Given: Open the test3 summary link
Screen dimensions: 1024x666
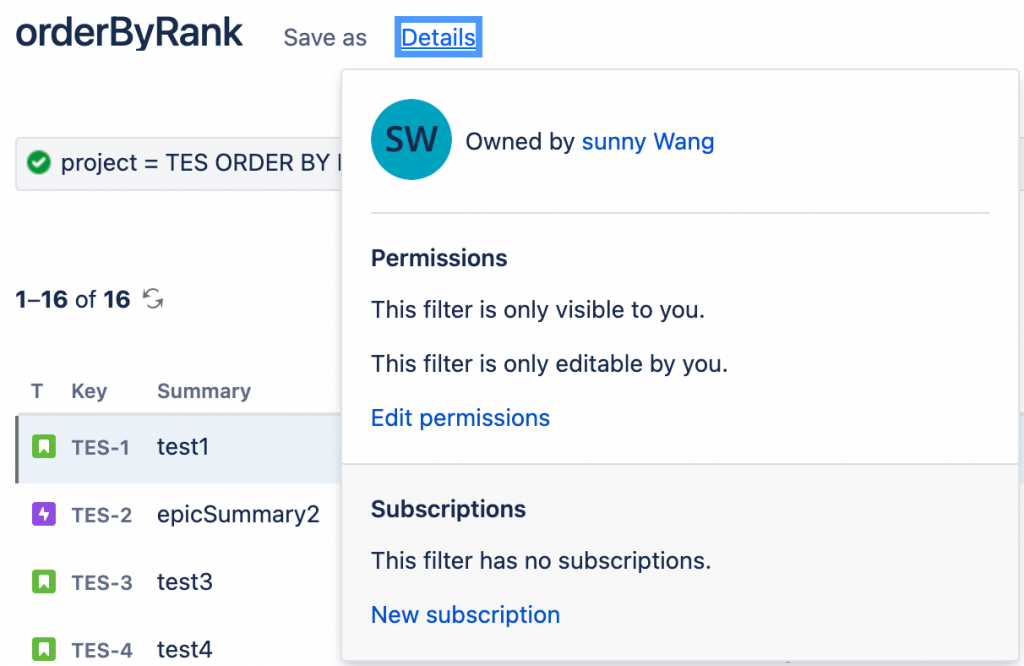Looking at the screenshot, I should (x=185, y=582).
